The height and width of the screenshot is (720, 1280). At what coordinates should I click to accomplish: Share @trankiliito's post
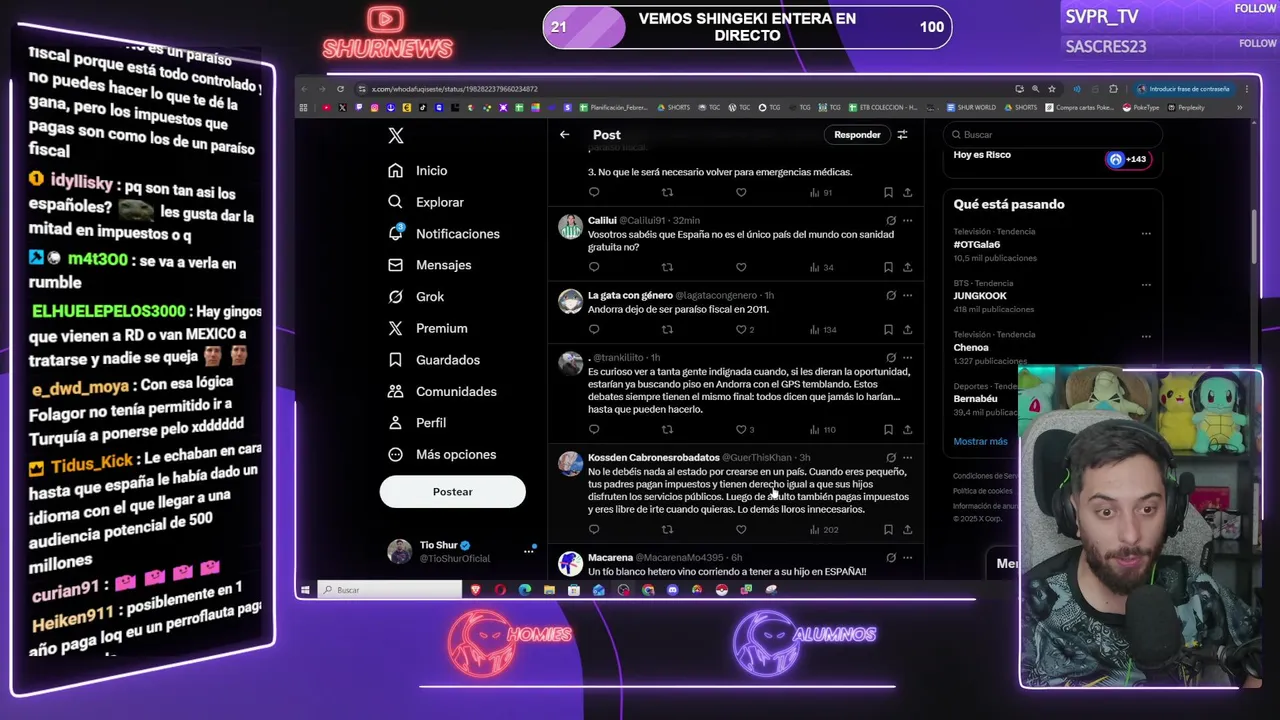tap(907, 429)
